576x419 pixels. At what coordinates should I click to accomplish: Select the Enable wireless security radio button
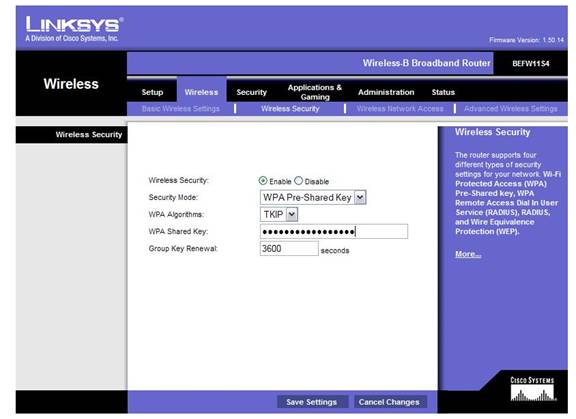click(263, 181)
